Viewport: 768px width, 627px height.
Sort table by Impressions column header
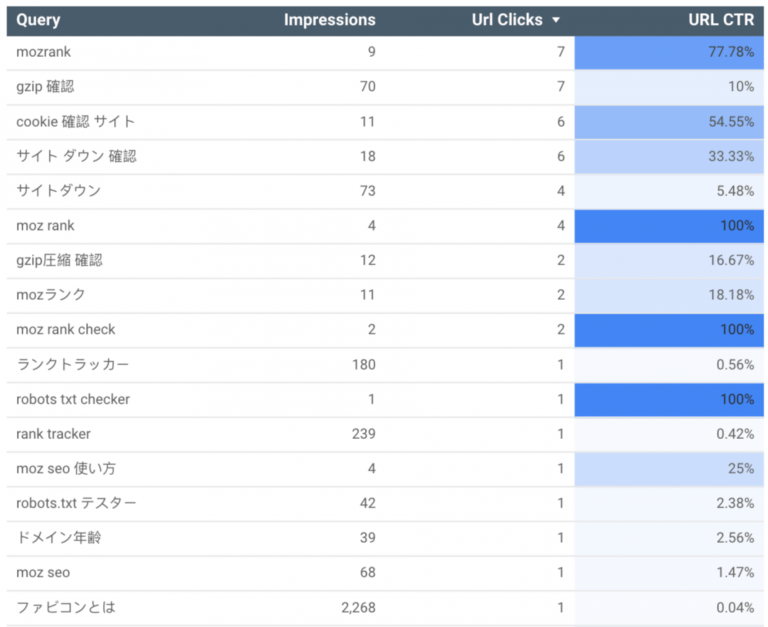click(330, 20)
